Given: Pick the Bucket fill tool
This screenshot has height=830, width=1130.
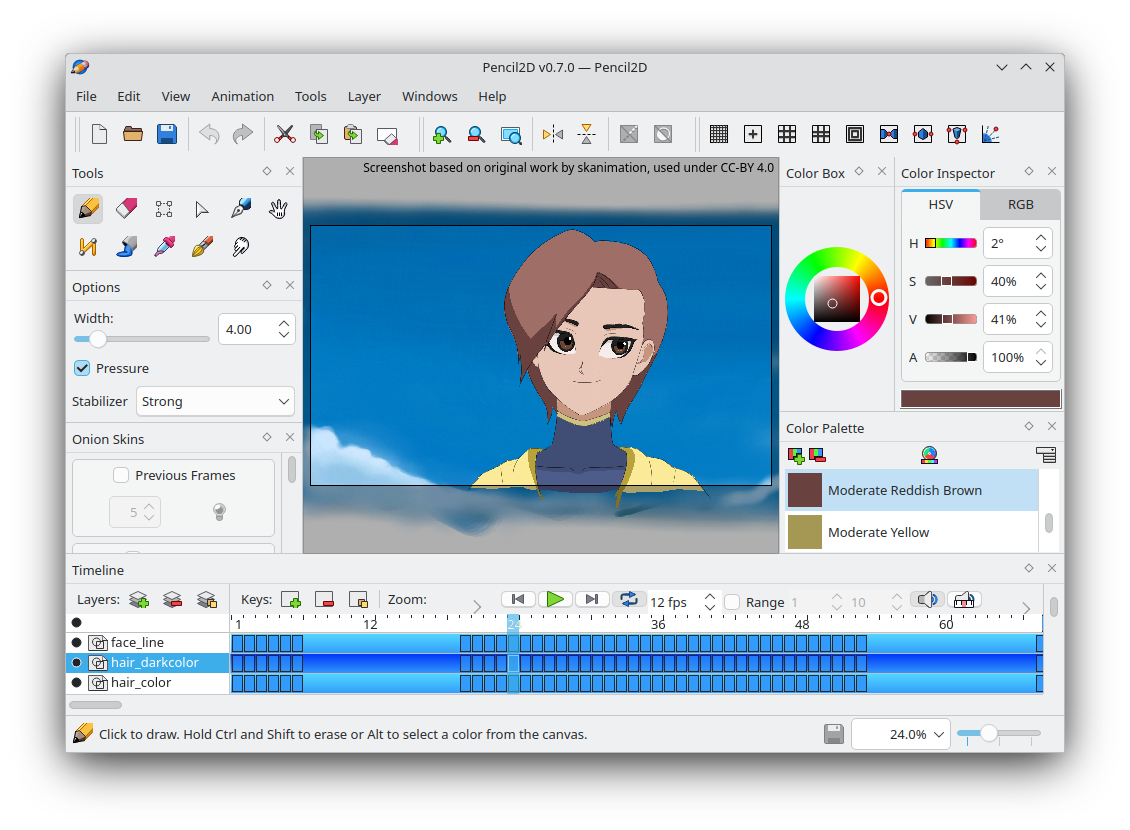Looking at the screenshot, I should tap(126, 246).
